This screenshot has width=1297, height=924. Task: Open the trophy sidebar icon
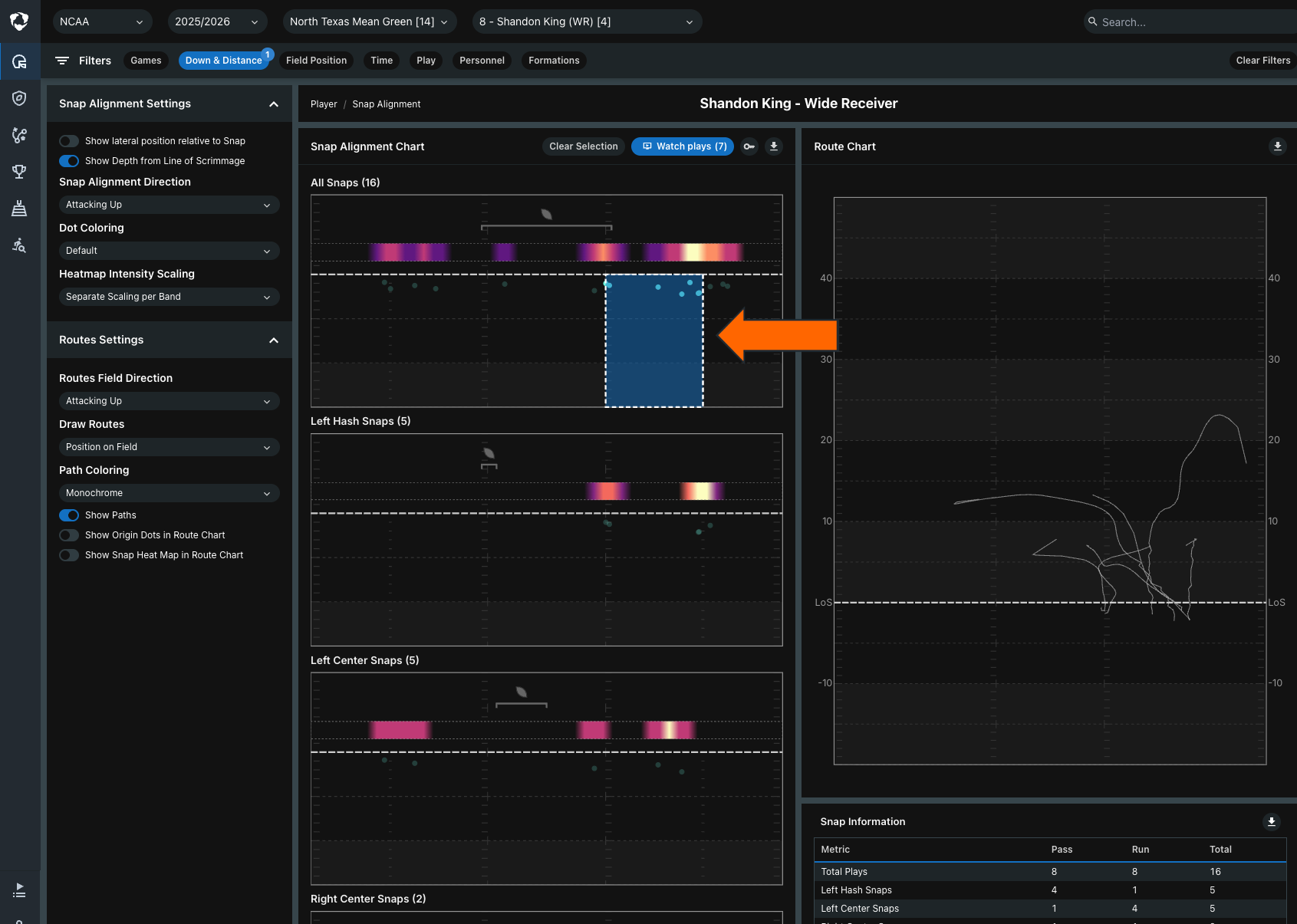pyautogui.click(x=19, y=172)
